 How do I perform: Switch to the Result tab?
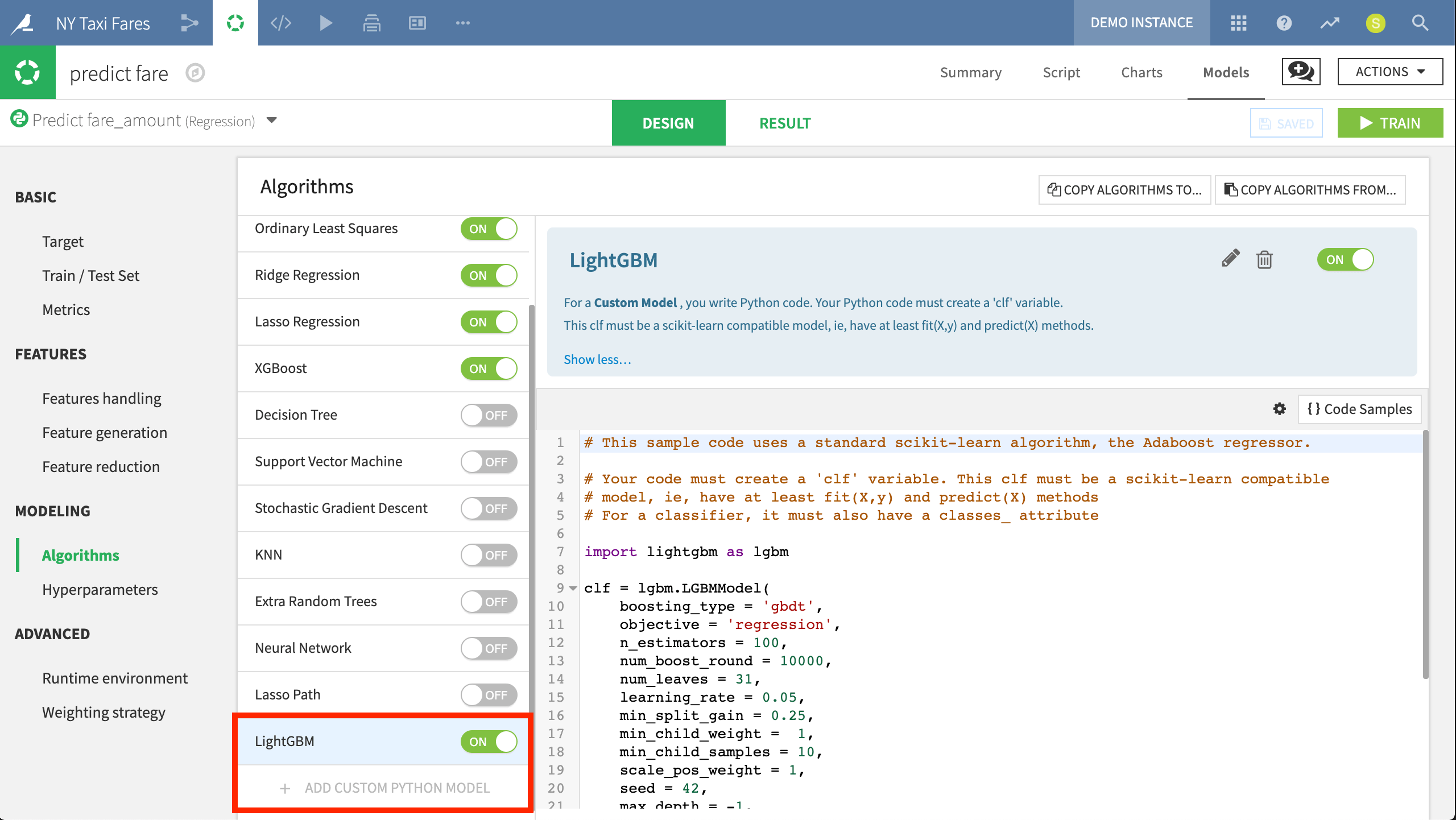(784, 123)
